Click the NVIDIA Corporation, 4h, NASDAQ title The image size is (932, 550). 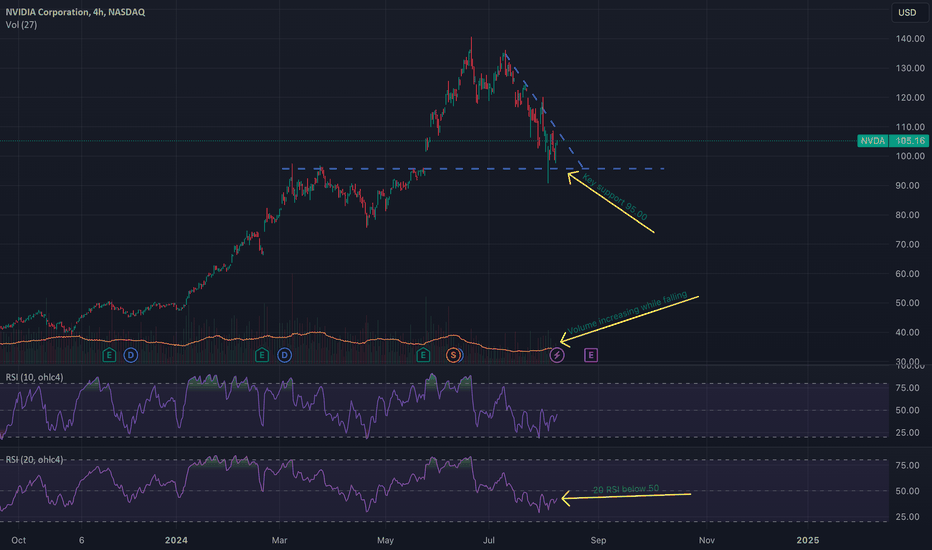(75, 12)
